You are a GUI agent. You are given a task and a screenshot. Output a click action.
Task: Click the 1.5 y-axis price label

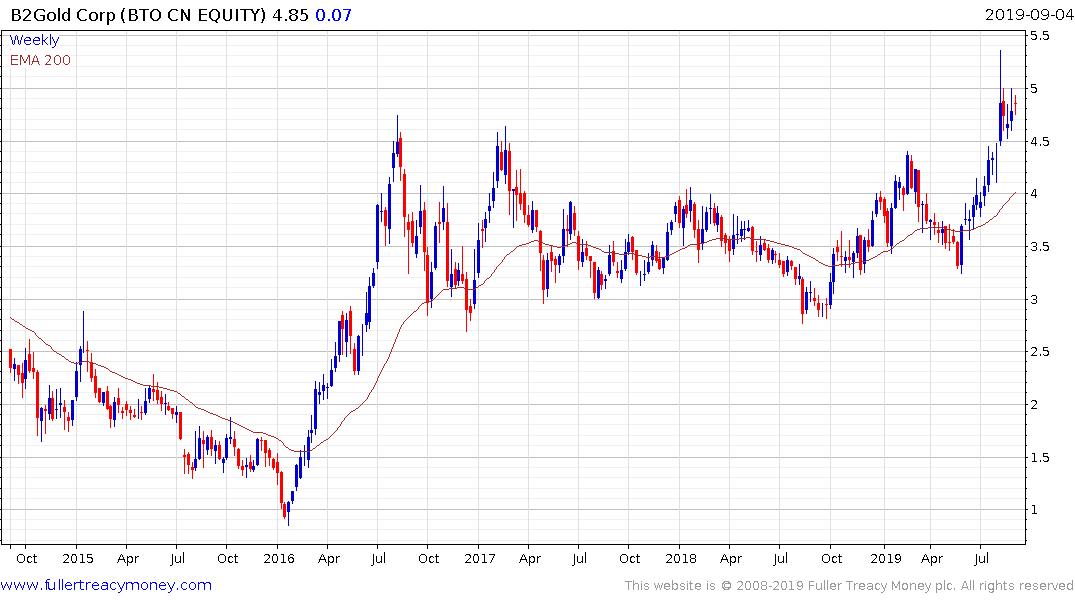pos(1039,457)
